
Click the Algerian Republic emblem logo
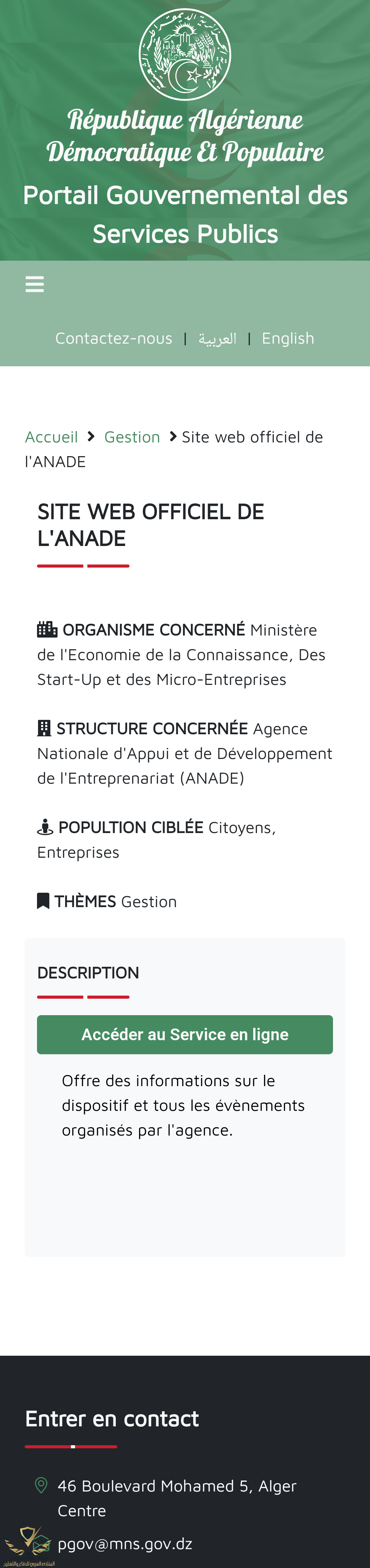point(185,54)
